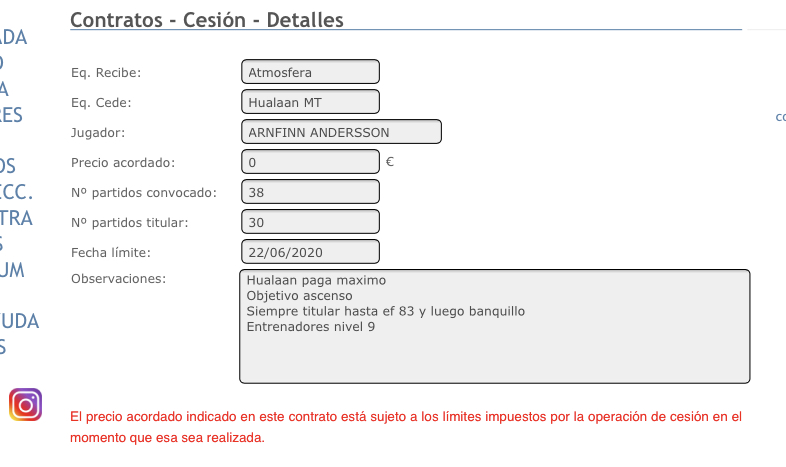Screen dimensions: 786x467
Task: Focus the Precio acordado input
Action: tap(310, 162)
